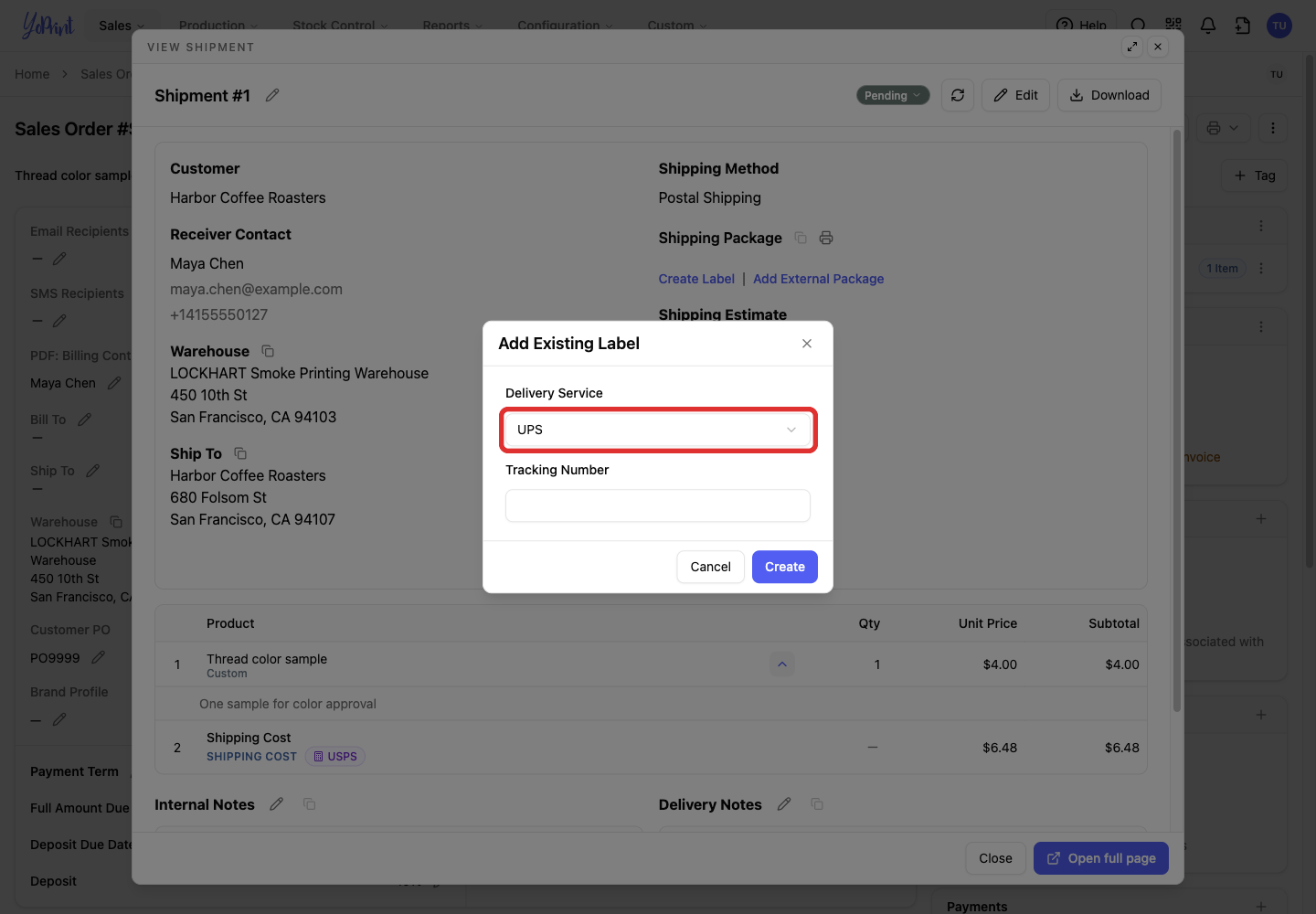
Task: Focus the Tracking Number input field
Action: [658, 505]
